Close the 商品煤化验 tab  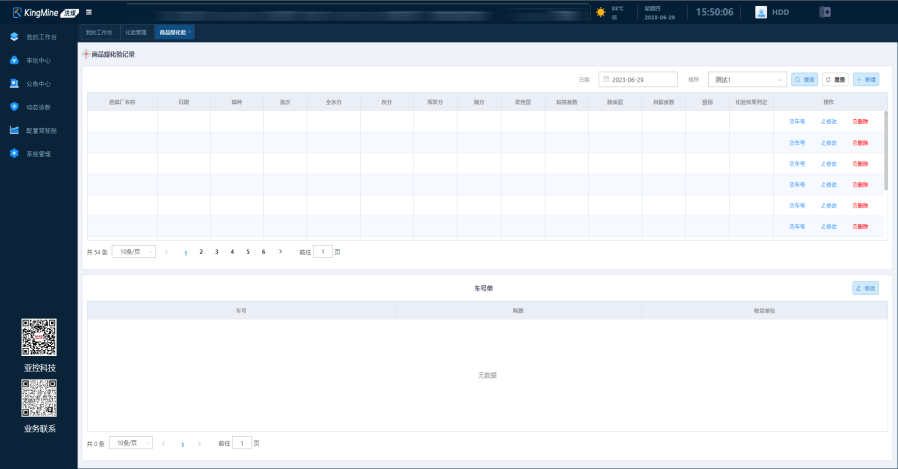[x=190, y=32]
